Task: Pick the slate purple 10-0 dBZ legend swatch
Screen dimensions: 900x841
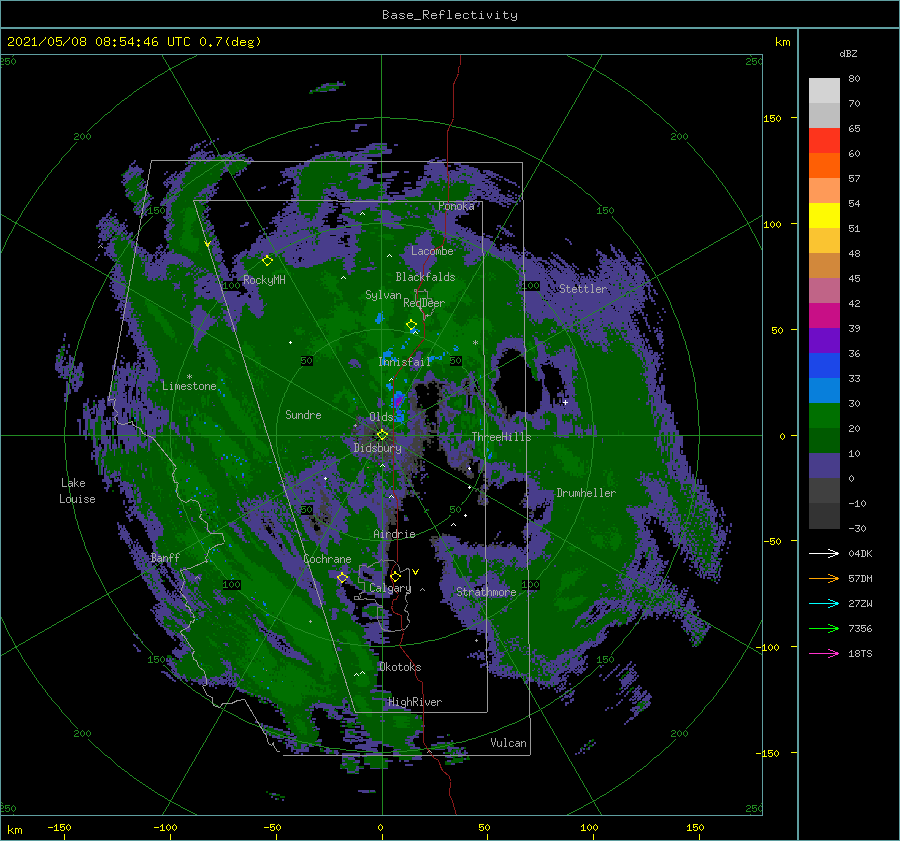Action: 824,466
